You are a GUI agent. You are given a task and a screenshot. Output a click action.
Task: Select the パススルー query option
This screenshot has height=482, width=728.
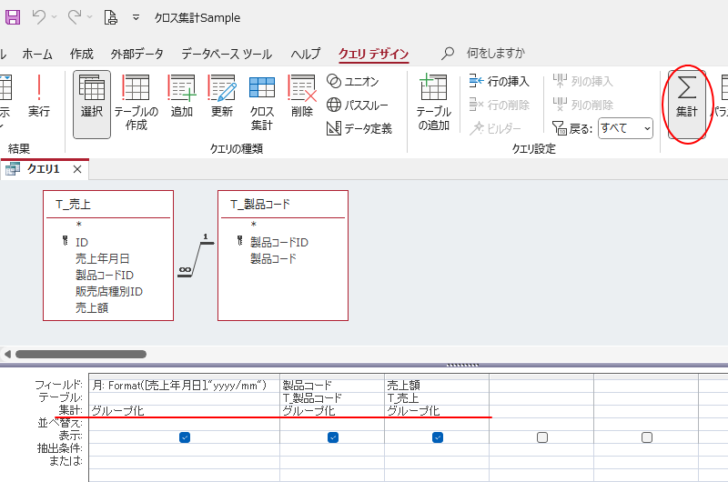click(357, 105)
